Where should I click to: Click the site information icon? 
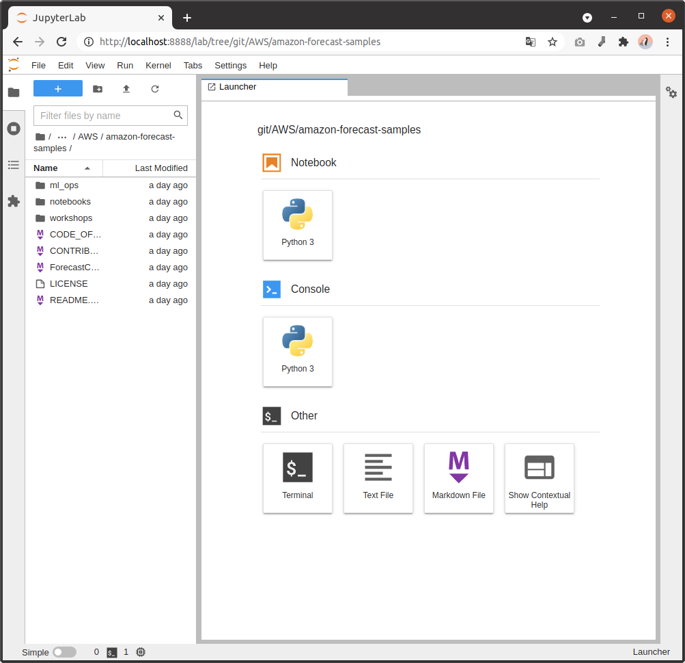pos(89,42)
